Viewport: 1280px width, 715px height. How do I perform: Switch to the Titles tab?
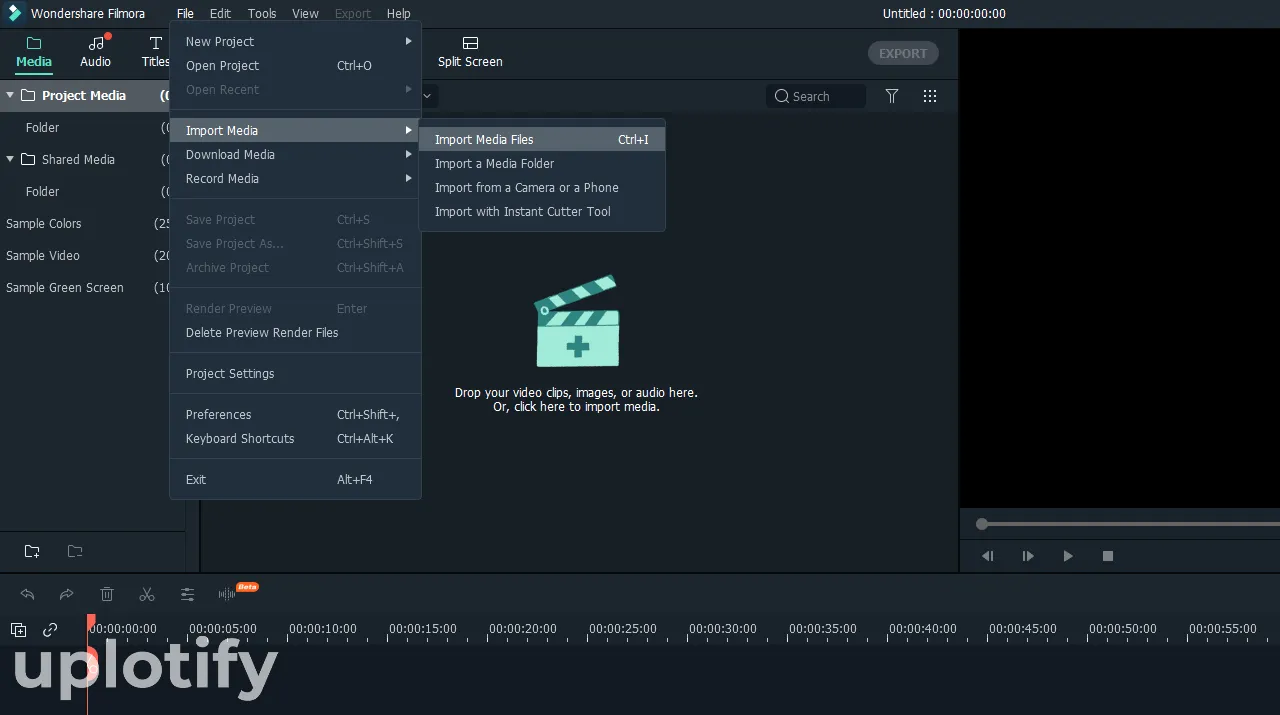tap(155, 52)
